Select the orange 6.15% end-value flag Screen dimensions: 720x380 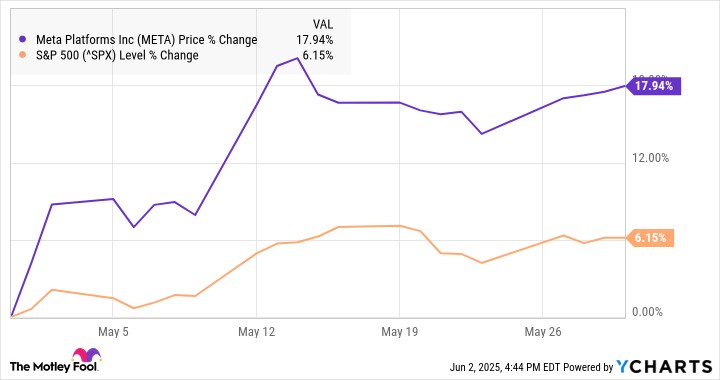[650, 238]
